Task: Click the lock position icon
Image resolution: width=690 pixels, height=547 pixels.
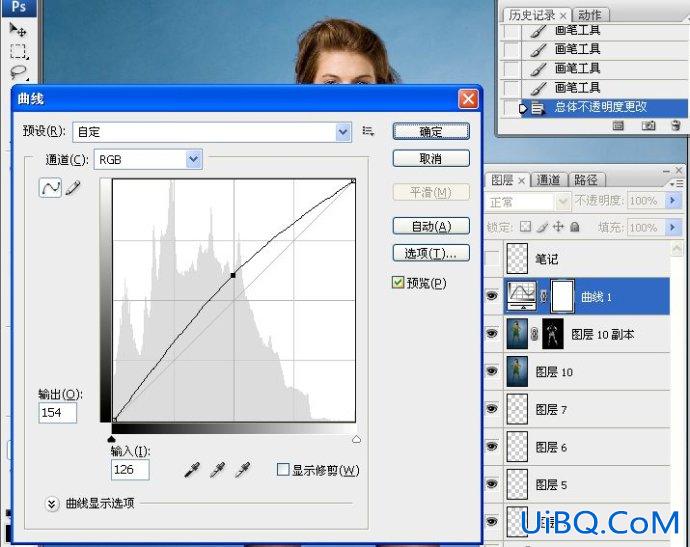Action: tap(558, 227)
